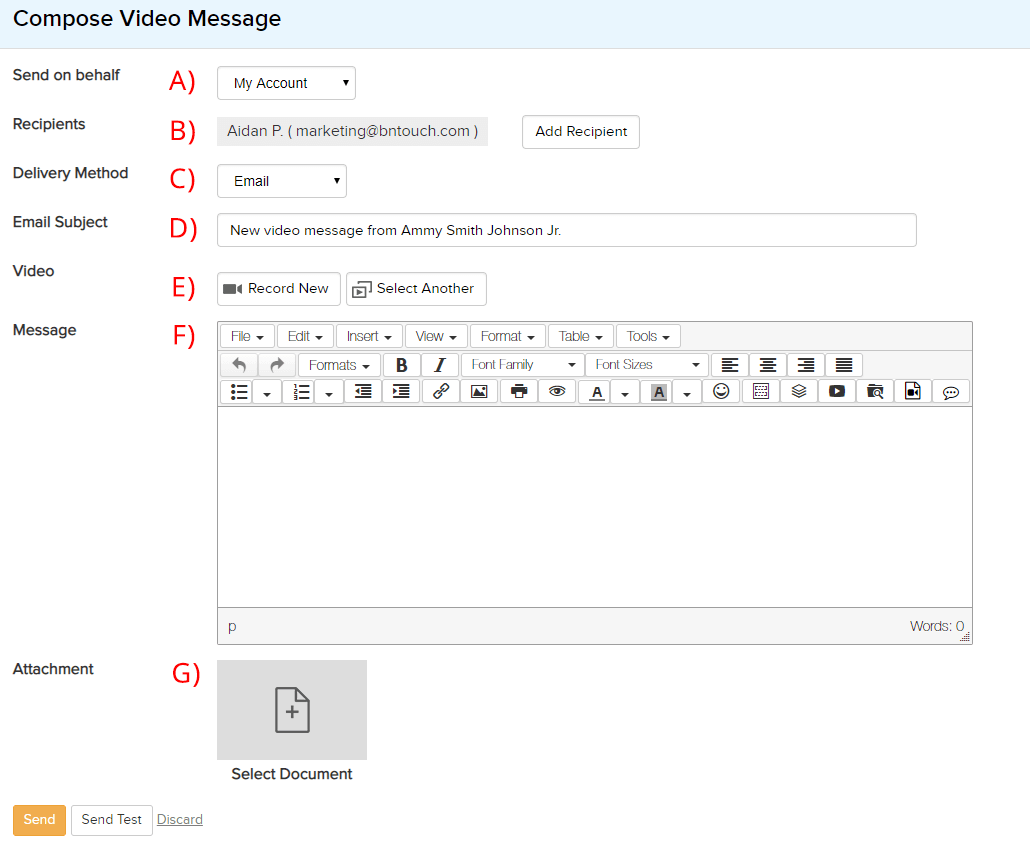
Task: Click the Select Document attachment tile
Action: click(x=292, y=710)
